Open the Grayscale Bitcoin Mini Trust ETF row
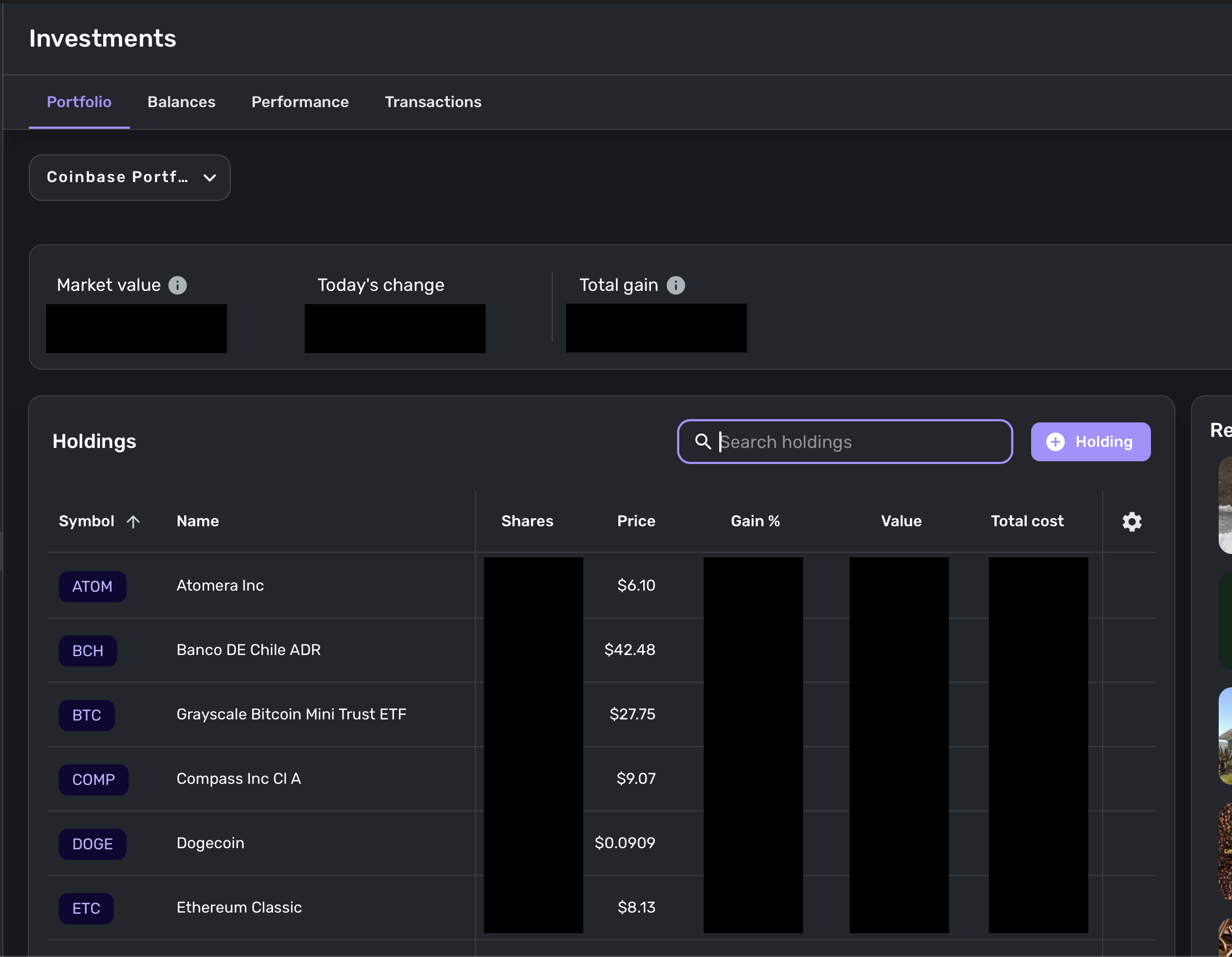 pyautogui.click(x=291, y=714)
